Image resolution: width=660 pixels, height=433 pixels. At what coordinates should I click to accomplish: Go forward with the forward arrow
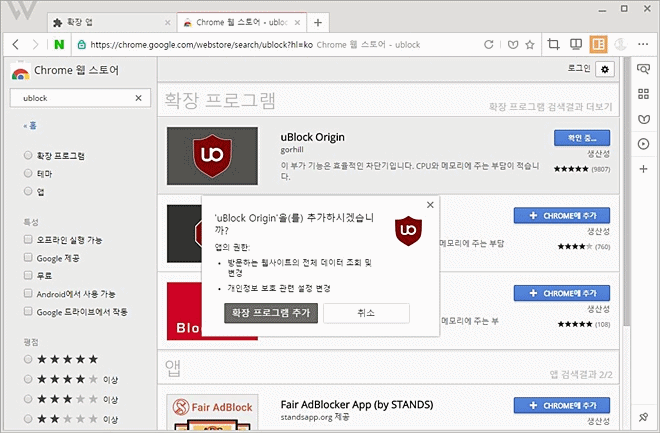(36, 44)
